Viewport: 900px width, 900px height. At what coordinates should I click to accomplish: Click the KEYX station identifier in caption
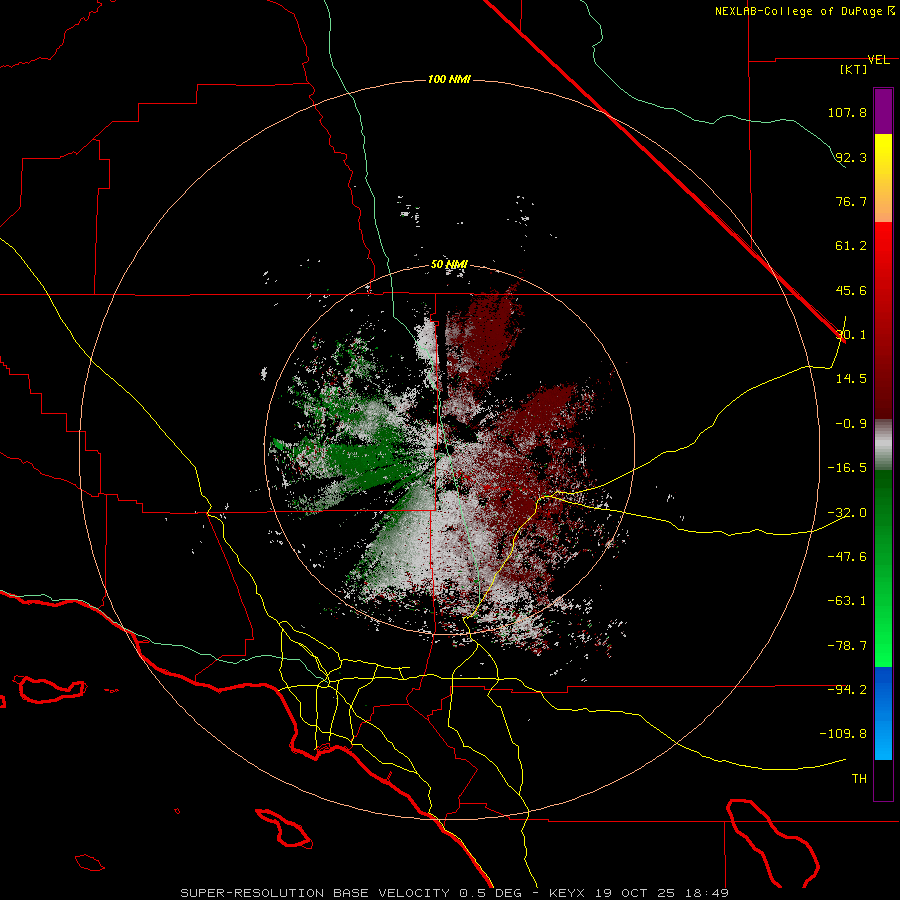[567, 893]
